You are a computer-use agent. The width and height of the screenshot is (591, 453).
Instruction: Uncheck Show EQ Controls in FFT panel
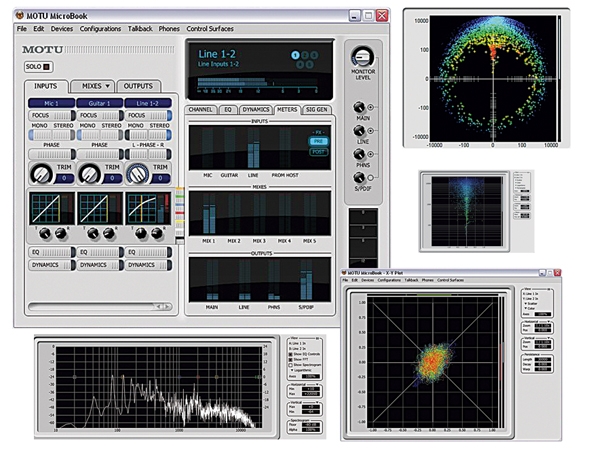[291, 354]
